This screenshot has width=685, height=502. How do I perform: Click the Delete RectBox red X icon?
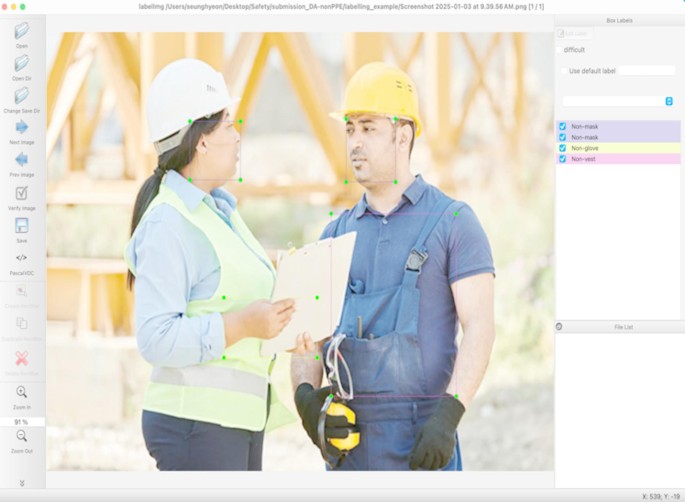pos(21,359)
